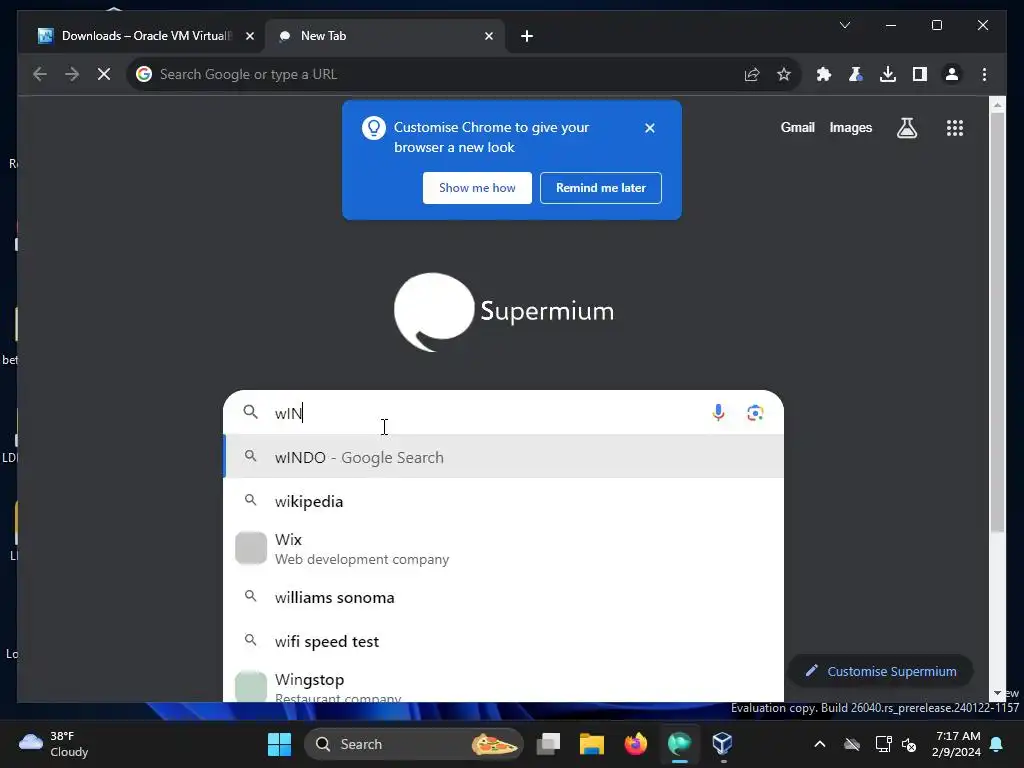
Task: Open the Extensions puzzle icon
Action: (824, 74)
